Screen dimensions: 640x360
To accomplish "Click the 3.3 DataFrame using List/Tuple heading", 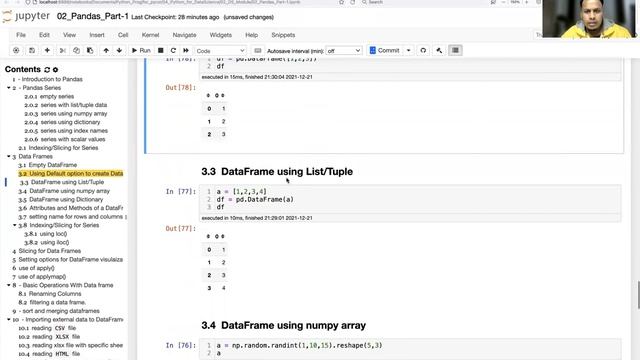I will coord(277,171).
